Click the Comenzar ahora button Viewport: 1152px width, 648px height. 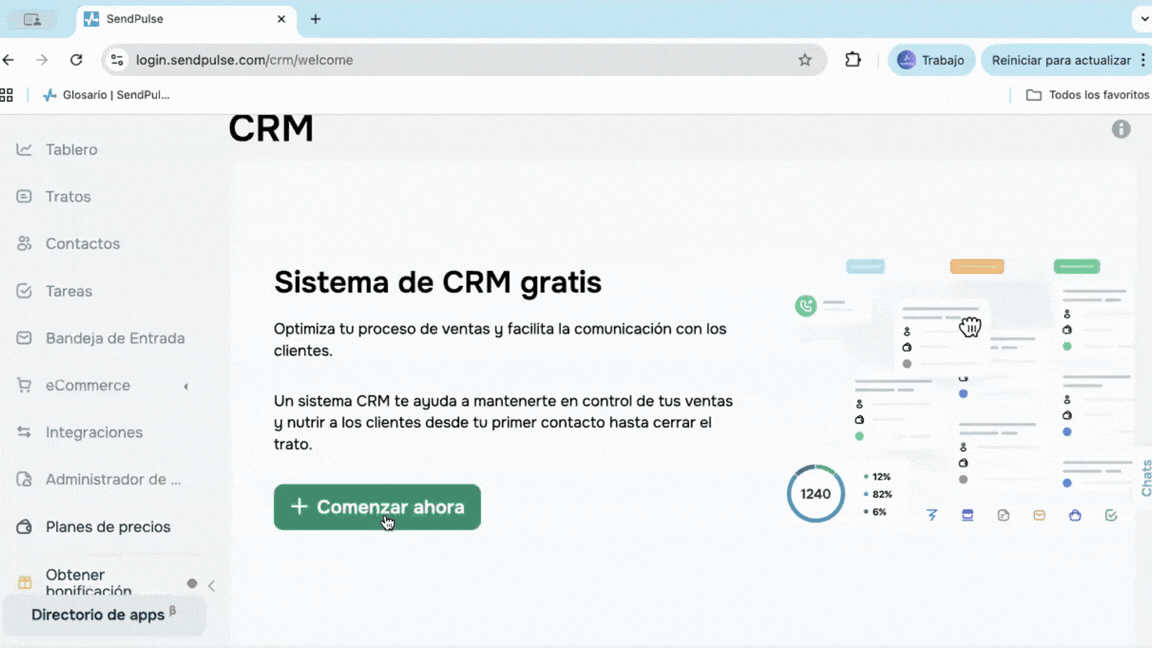click(x=377, y=507)
